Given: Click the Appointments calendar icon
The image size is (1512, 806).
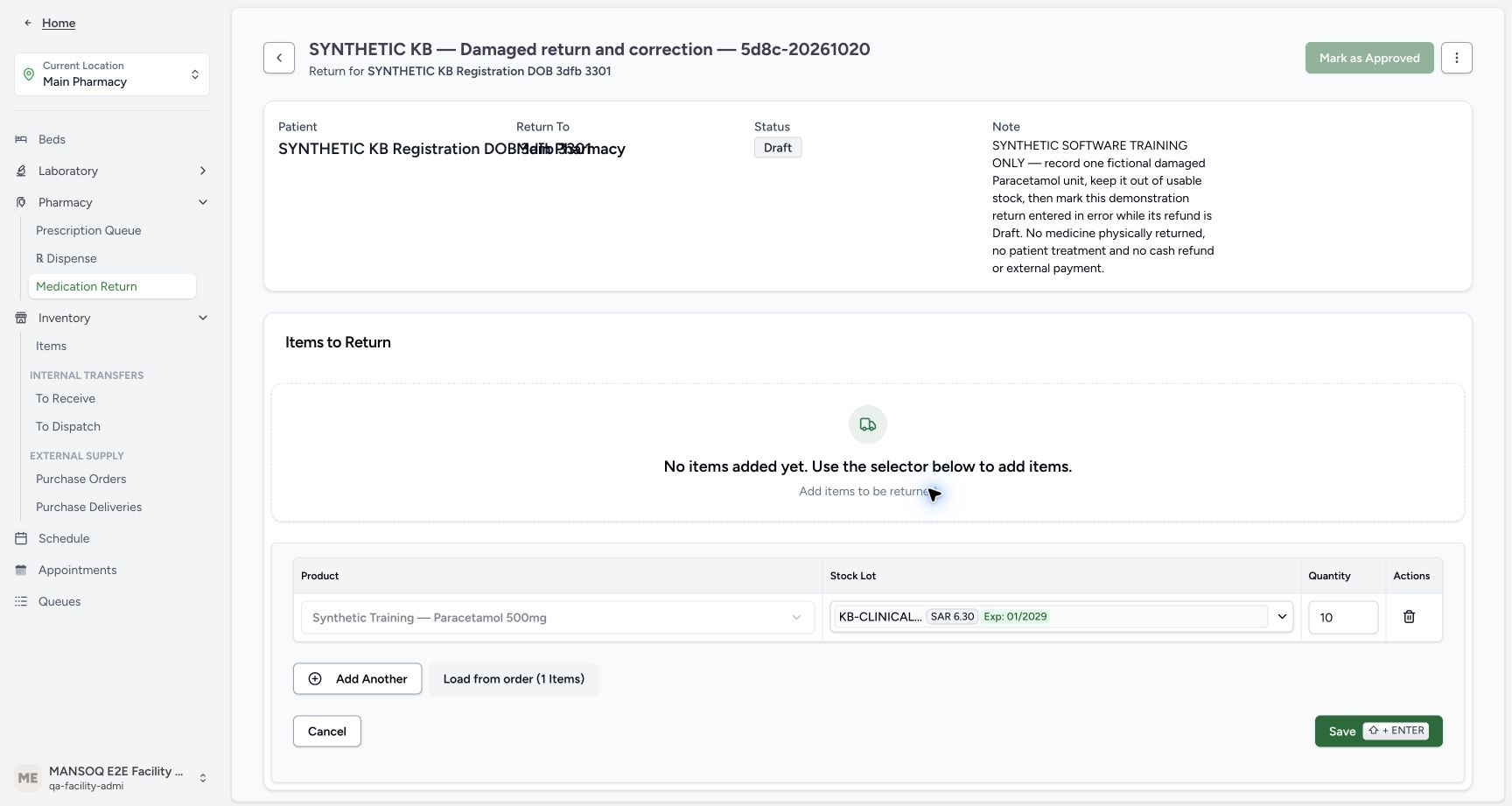Looking at the screenshot, I should click(x=21, y=570).
